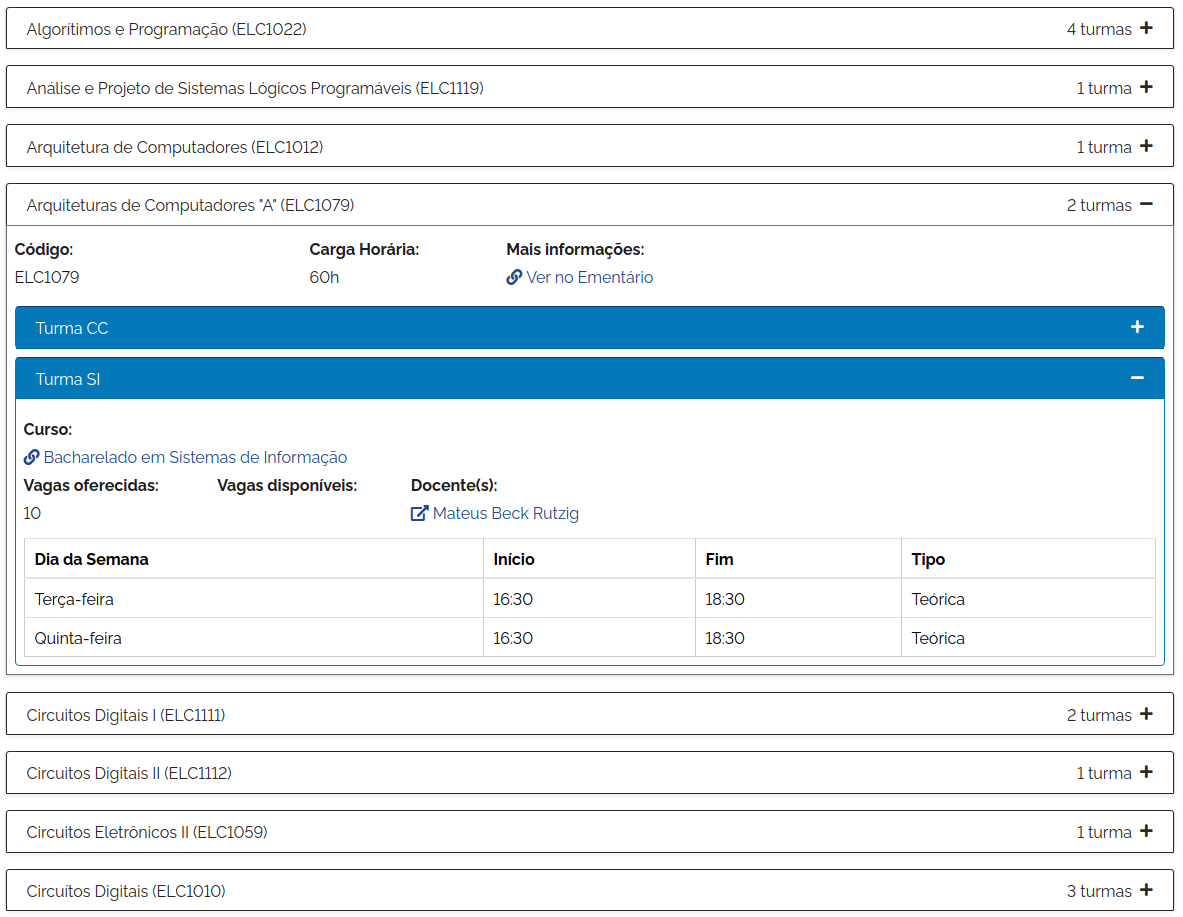Collapse Arquiteturas de Computadores "A" (ELC1079) header
The image size is (1183, 917).
pyautogui.click(x=190, y=205)
